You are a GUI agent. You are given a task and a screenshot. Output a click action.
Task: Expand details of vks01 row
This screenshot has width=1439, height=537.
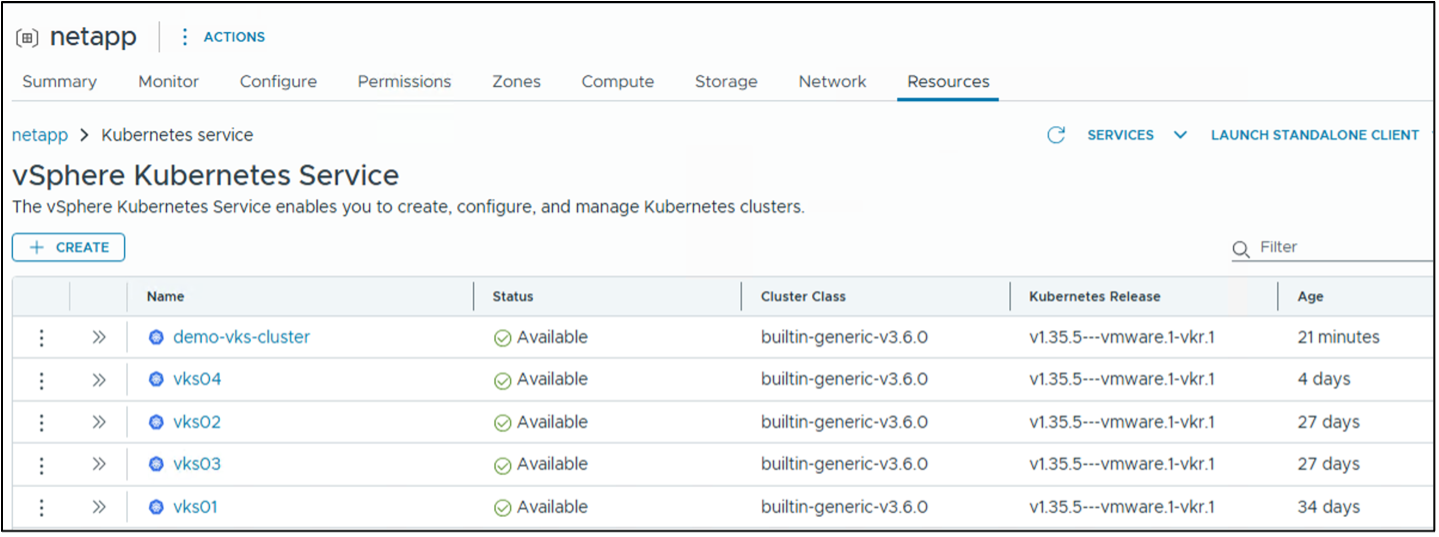pyautogui.click(x=98, y=508)
